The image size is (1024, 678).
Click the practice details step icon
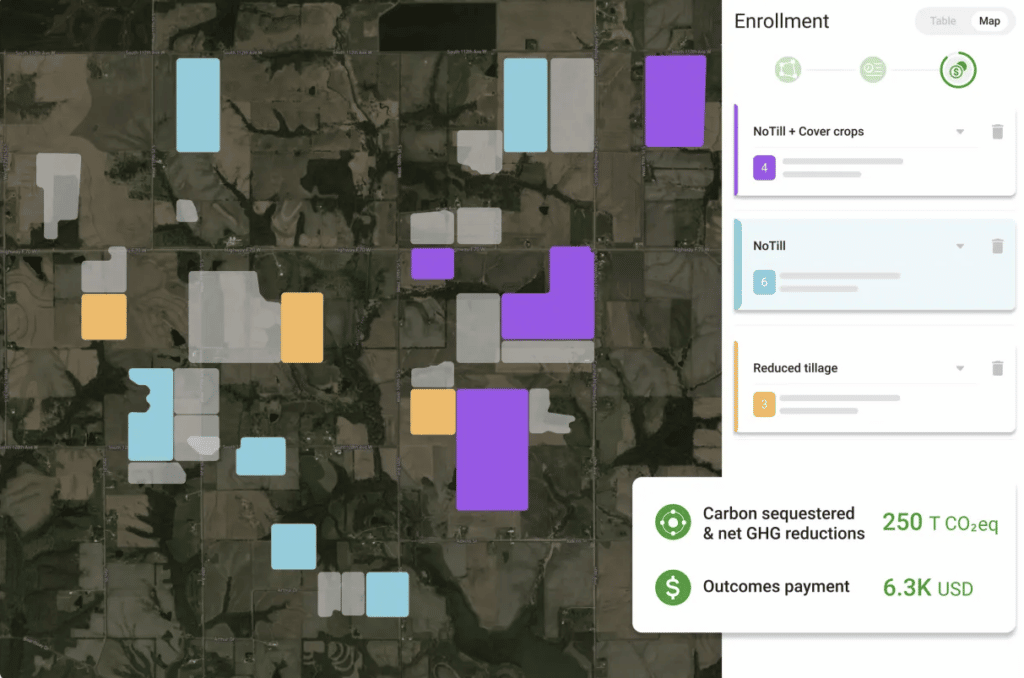point(872,69)
